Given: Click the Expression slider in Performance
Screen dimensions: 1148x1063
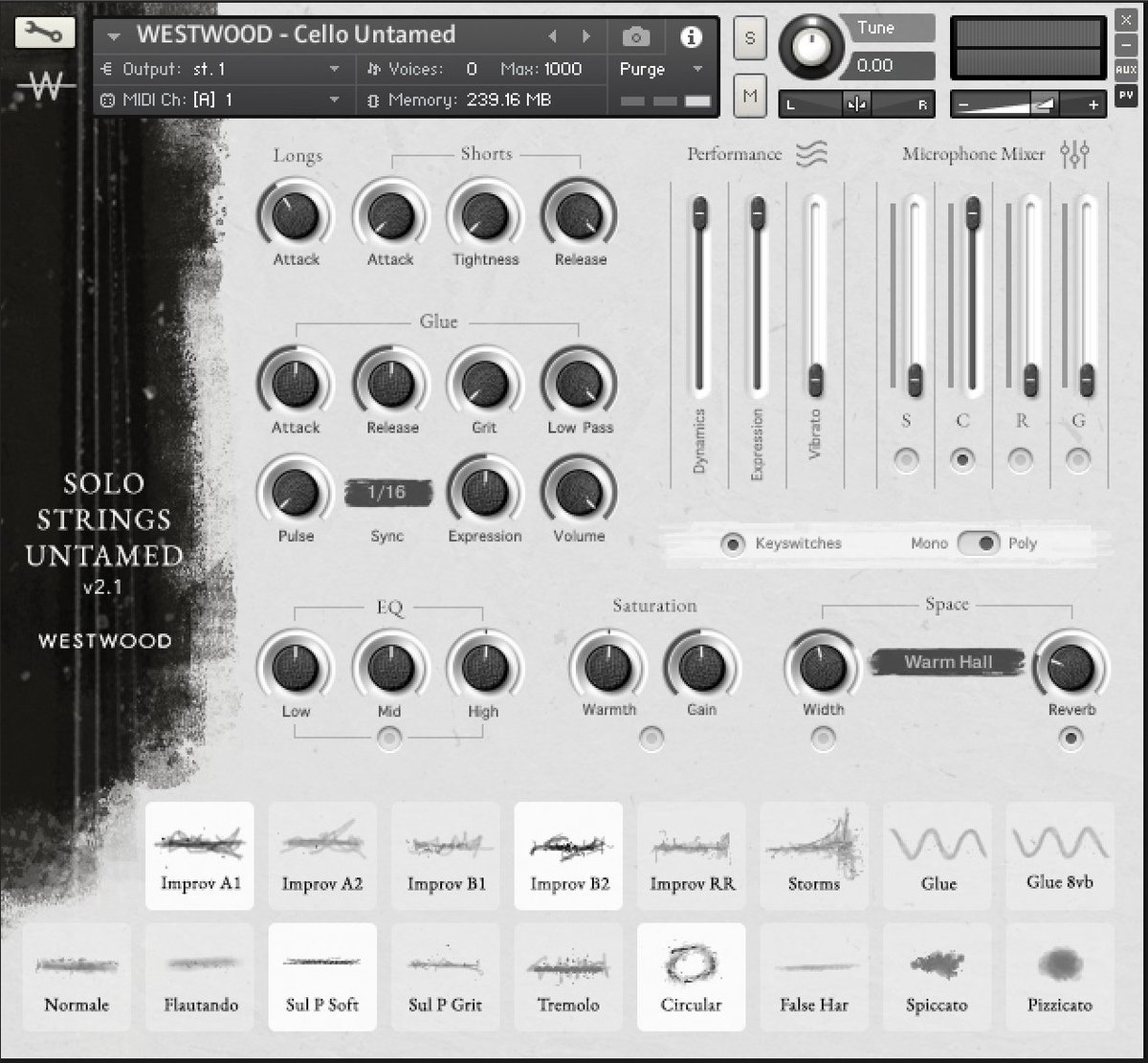Looking at the screenshot, I should [758, 297].
